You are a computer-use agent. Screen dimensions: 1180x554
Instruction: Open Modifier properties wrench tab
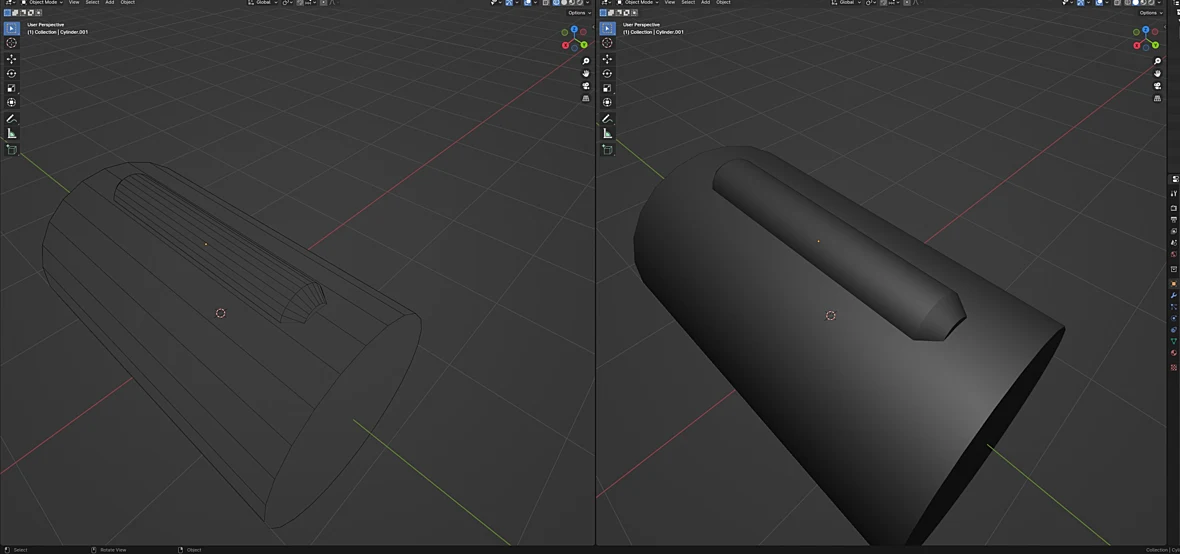coord(1173,296)
